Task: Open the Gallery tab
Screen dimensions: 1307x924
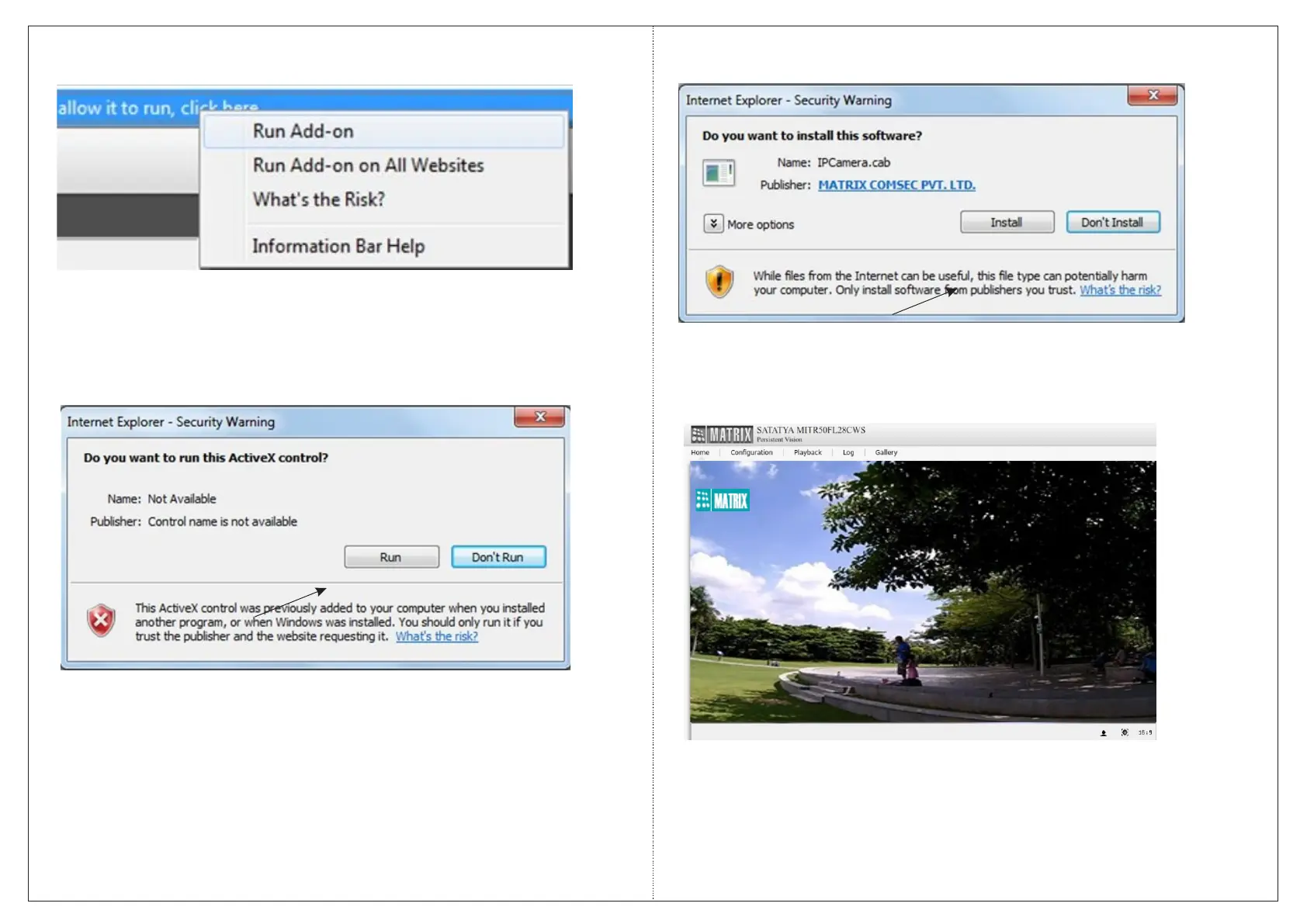Action: (886, 452)
